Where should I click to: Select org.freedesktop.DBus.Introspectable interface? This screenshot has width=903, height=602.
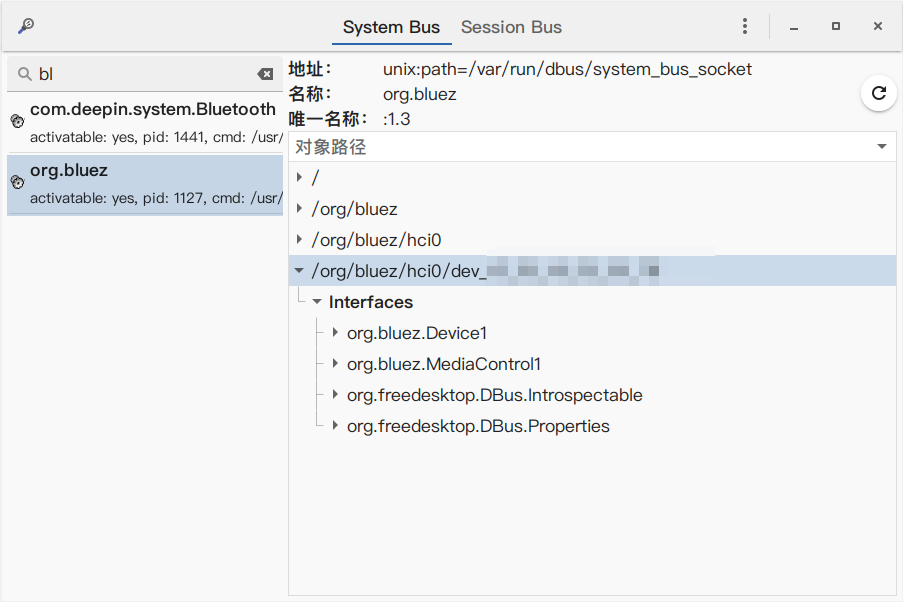tap(494, 395)
